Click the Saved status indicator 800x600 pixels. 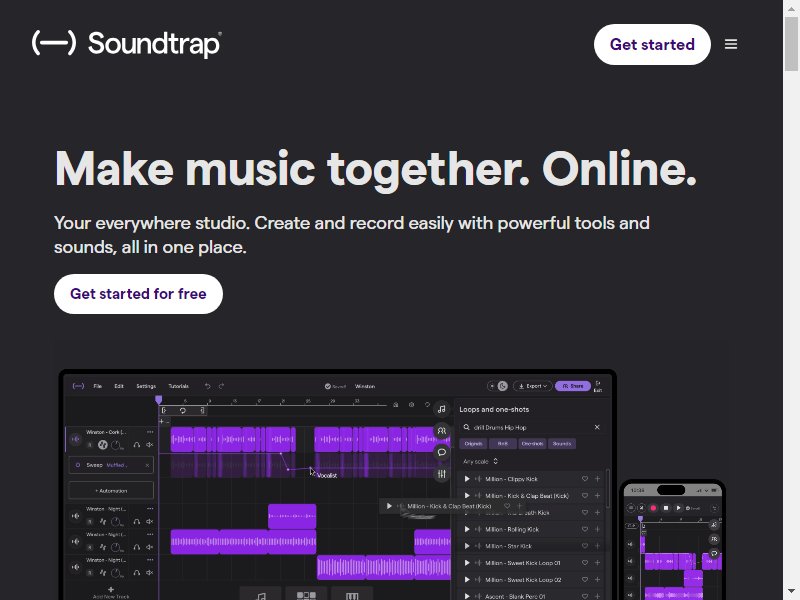pos(335,386)
